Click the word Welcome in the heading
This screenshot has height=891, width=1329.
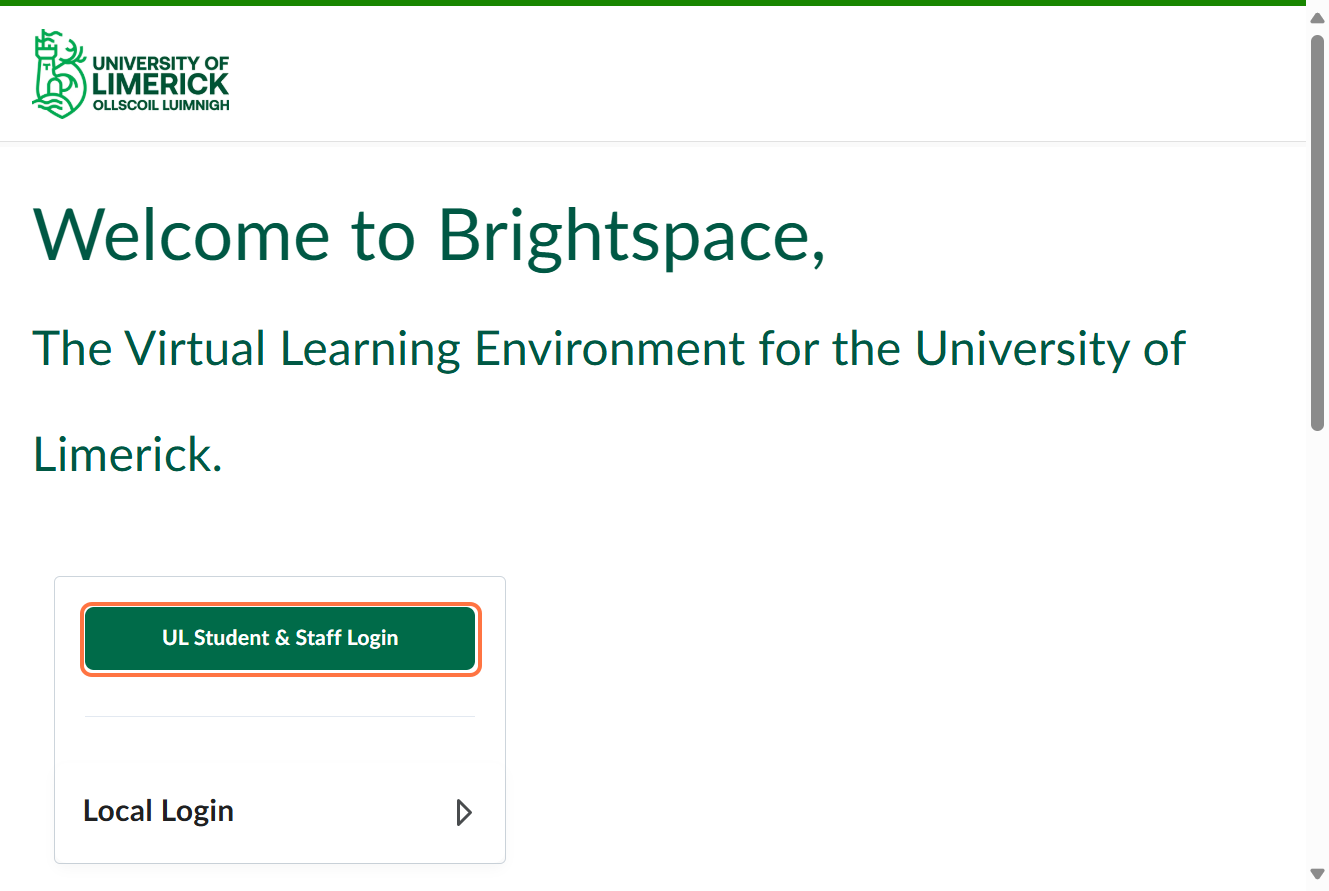point(182,236)
